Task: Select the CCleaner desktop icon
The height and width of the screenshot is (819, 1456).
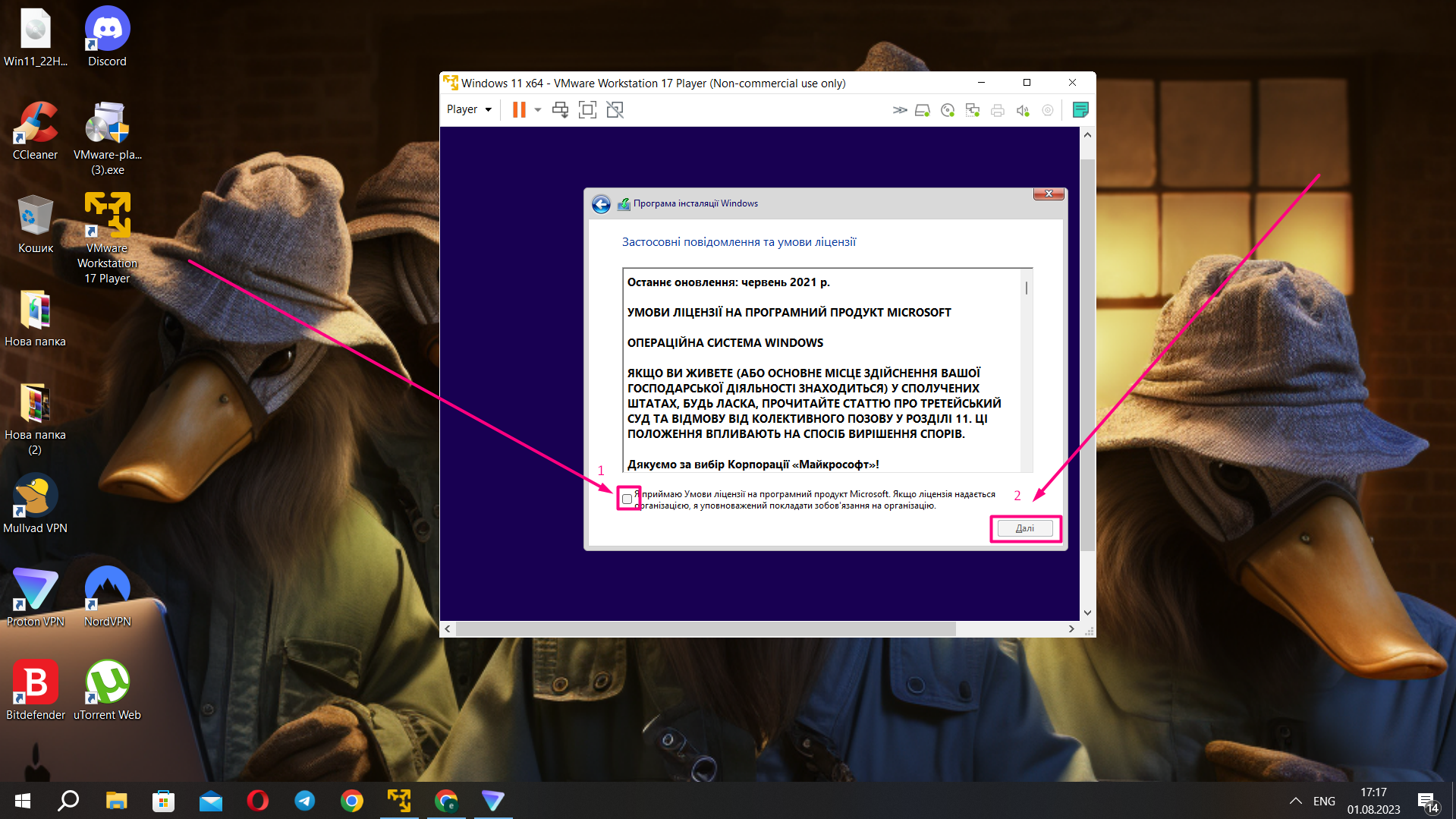Action: coord(36,131)
